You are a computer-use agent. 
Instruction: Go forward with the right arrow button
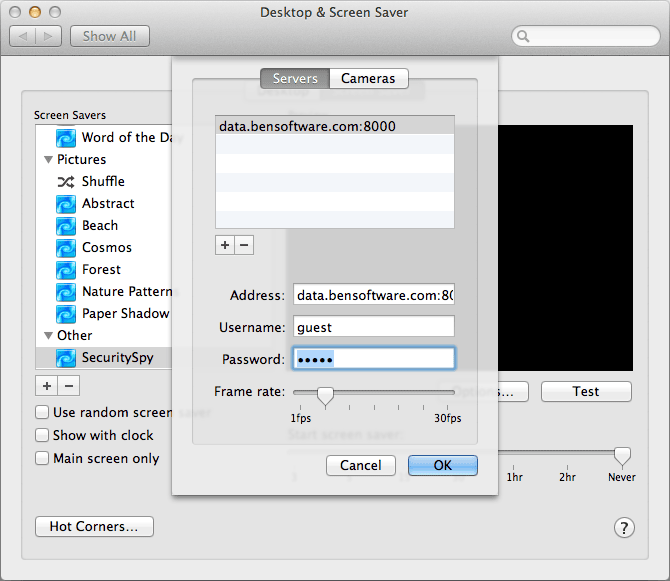click(48, 36)
